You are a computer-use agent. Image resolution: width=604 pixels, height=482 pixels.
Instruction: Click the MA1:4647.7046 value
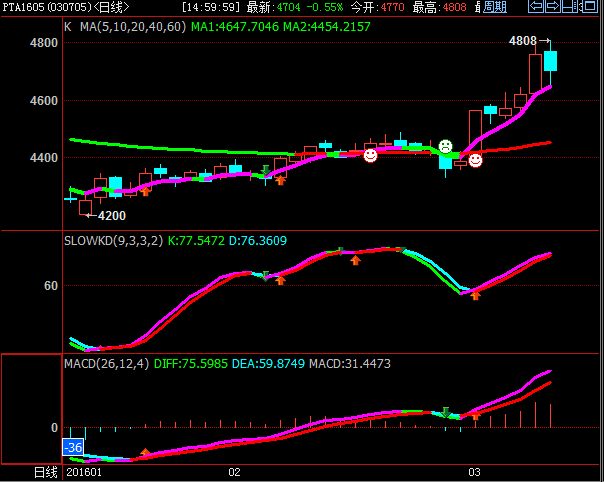(235, 27)
